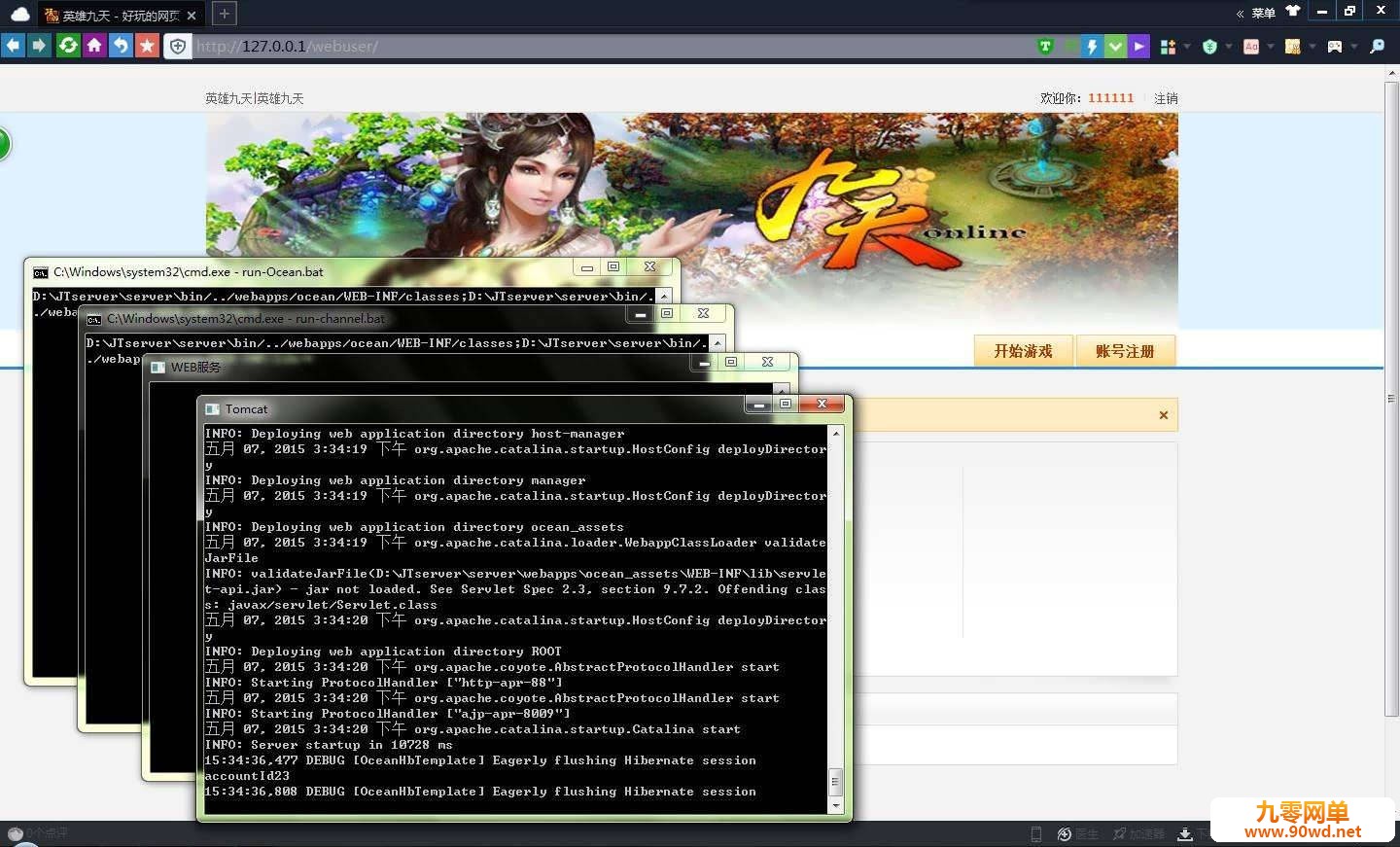
Task: Click the download icon in bottom status bar
Action: pos(1185,834)
